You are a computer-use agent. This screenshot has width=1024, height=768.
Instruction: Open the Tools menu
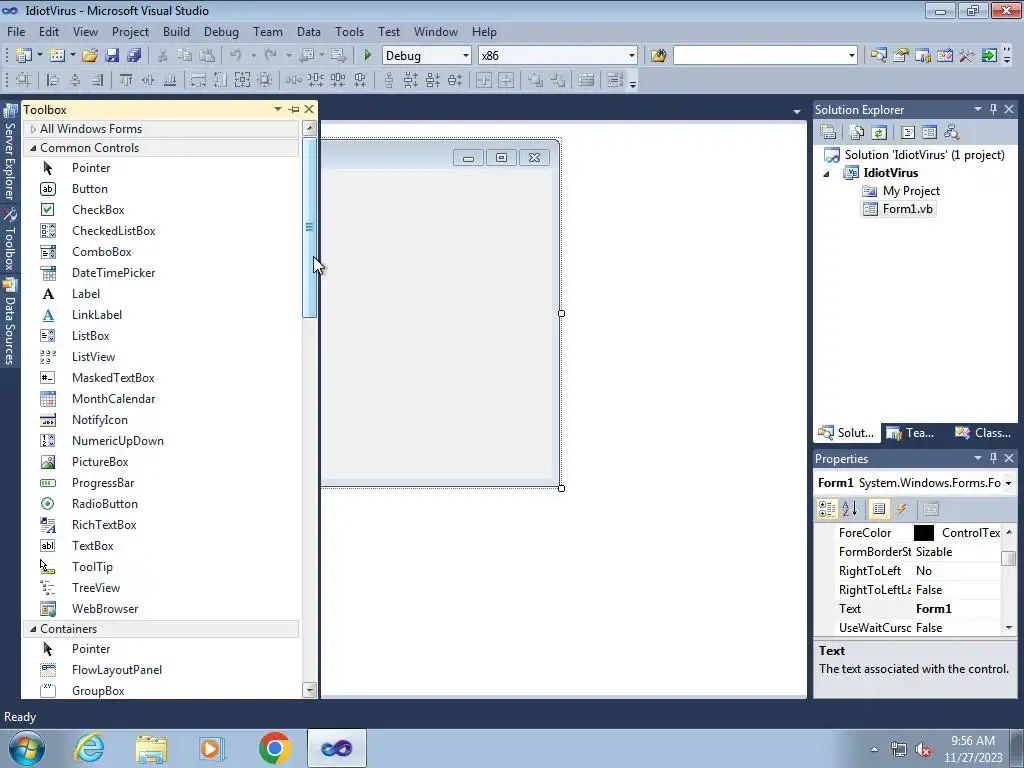point(349,32)
